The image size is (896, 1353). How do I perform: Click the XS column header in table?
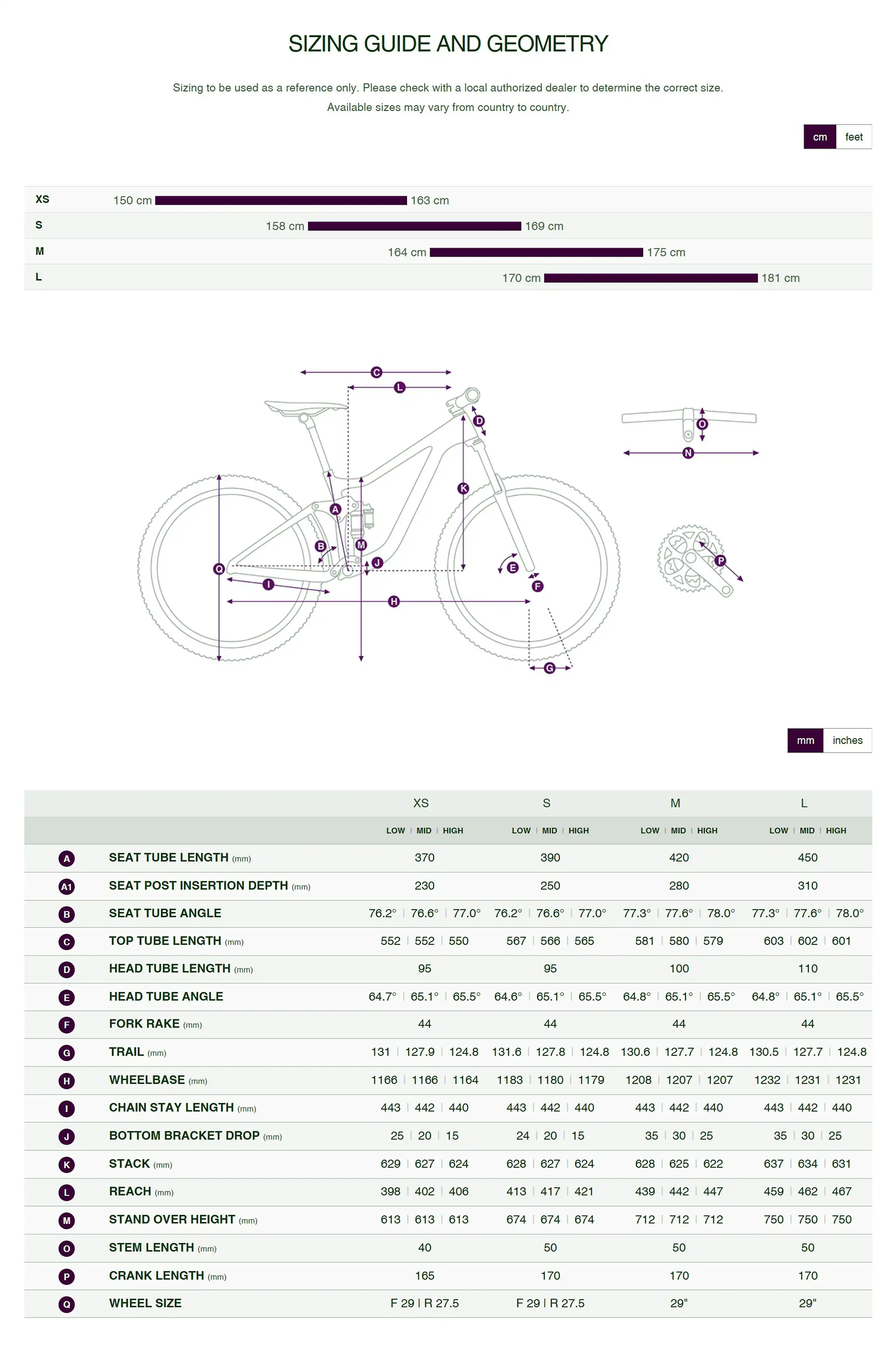click(x=421, y=803)
